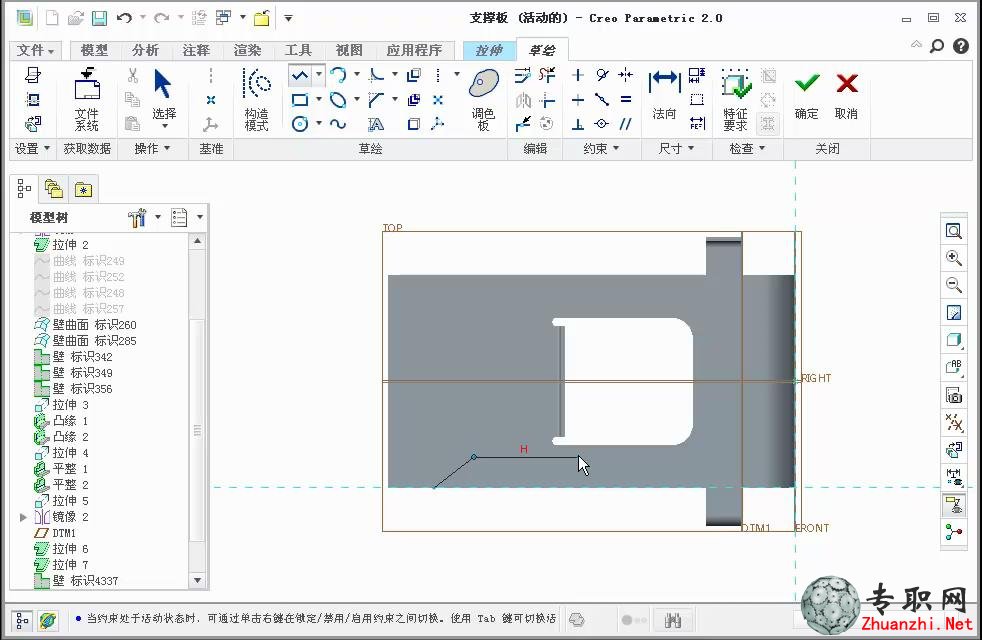Switch to the 注释 ribbon tab
Image resolution: width=982 pixels, height=640 pixels.
coord(196,50)
